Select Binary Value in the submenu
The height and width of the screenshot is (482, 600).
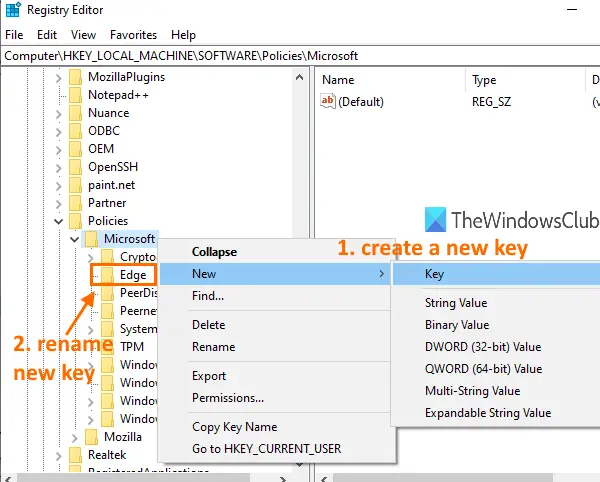point(496,325)
